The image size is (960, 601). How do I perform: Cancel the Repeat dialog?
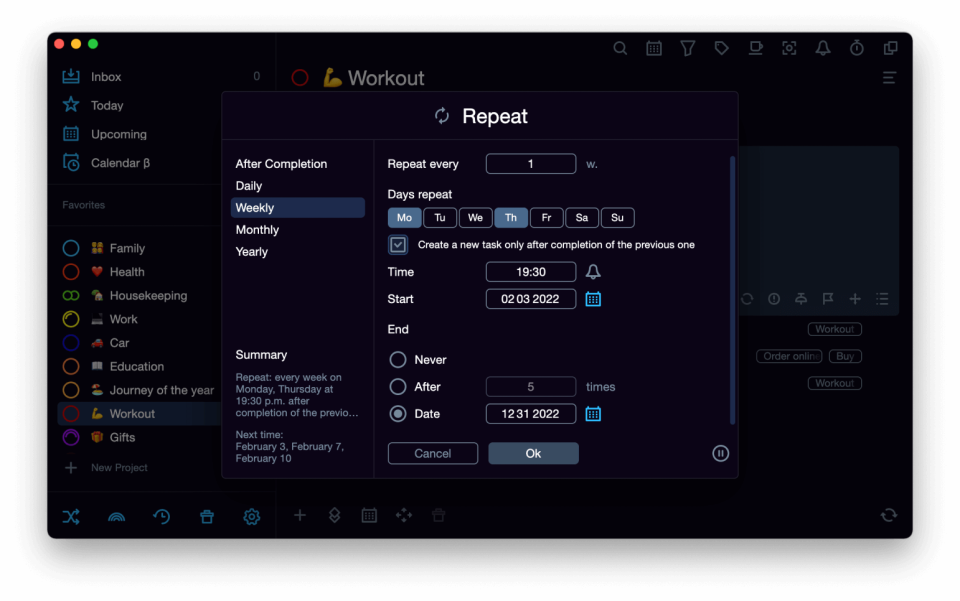(432, 453)
